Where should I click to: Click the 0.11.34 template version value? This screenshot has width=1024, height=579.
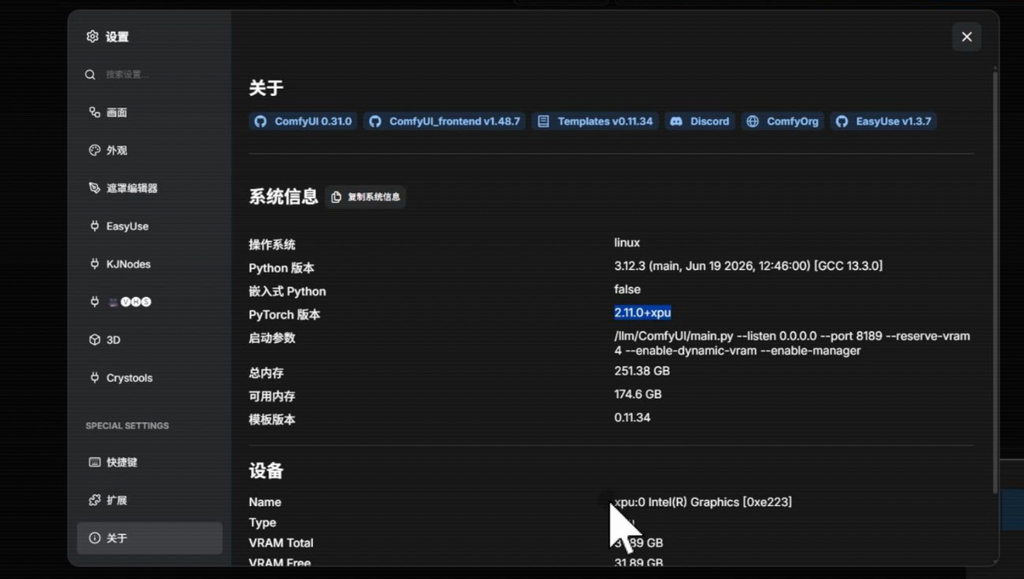point(632,418)
